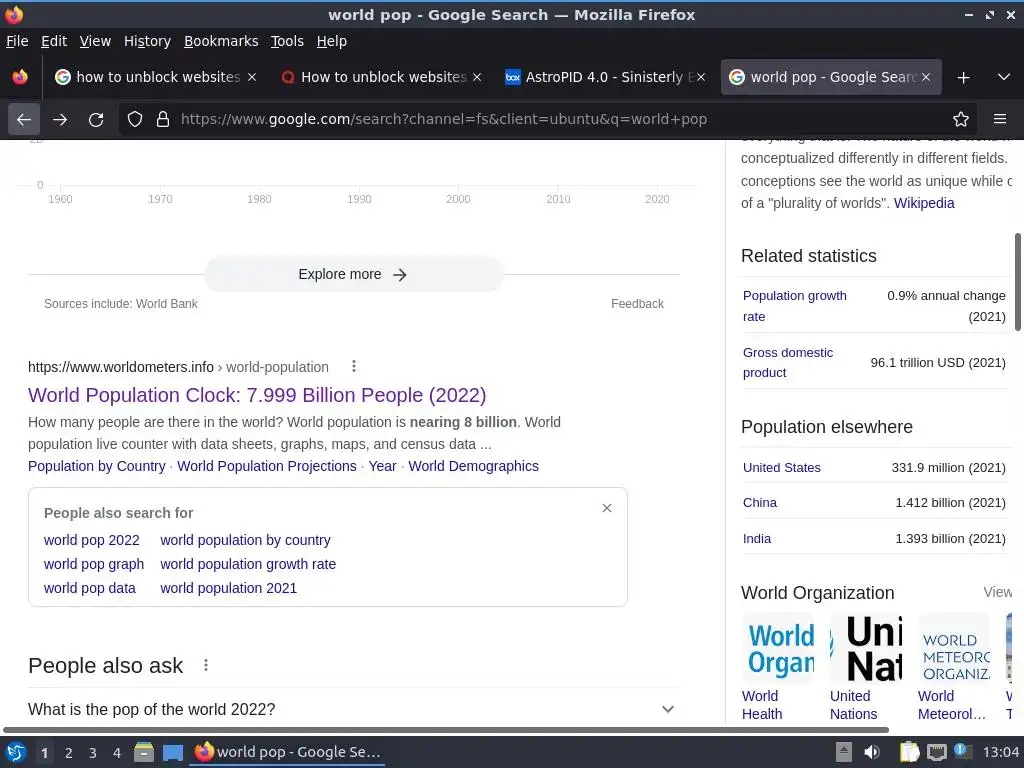The image size is (1024, 768).
Task: Search for 'world pop data'
Action: [89, 588]
